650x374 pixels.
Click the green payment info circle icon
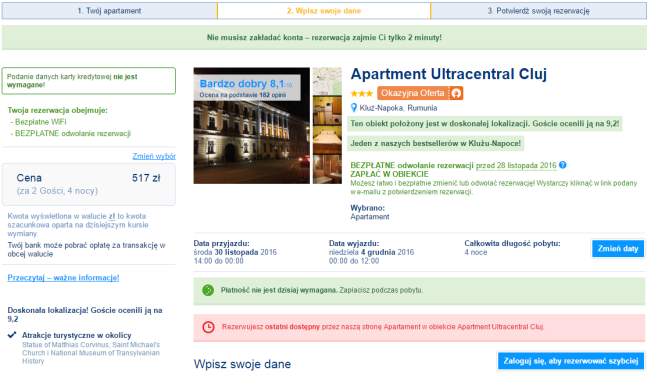click(x=208, y=290)
